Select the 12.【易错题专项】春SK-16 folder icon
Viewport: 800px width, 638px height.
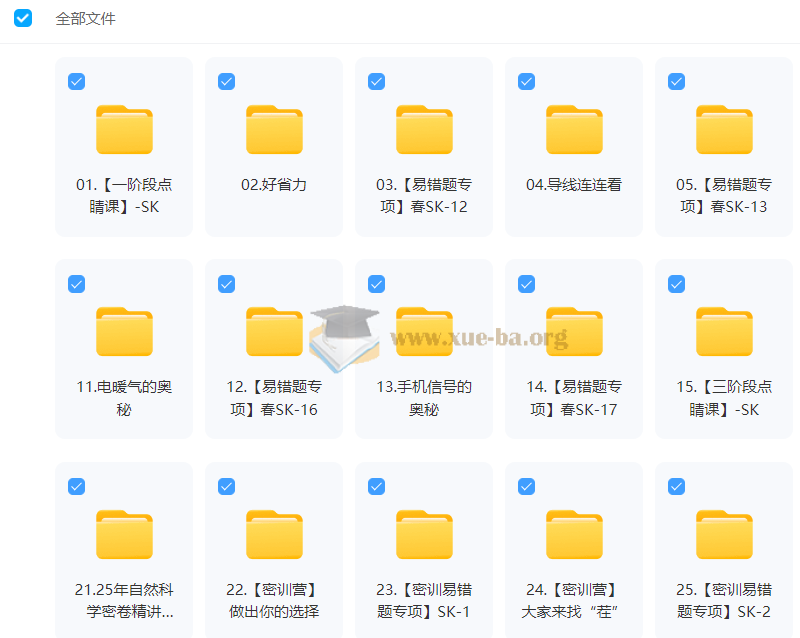coord(274,331)
